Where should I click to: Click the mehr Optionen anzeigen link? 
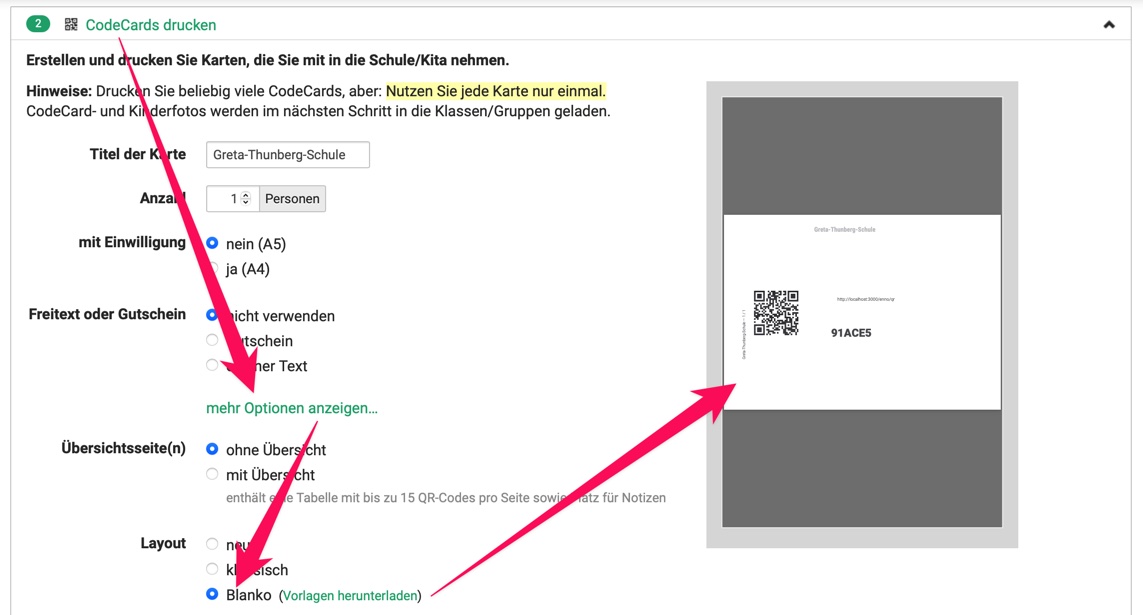292,408
